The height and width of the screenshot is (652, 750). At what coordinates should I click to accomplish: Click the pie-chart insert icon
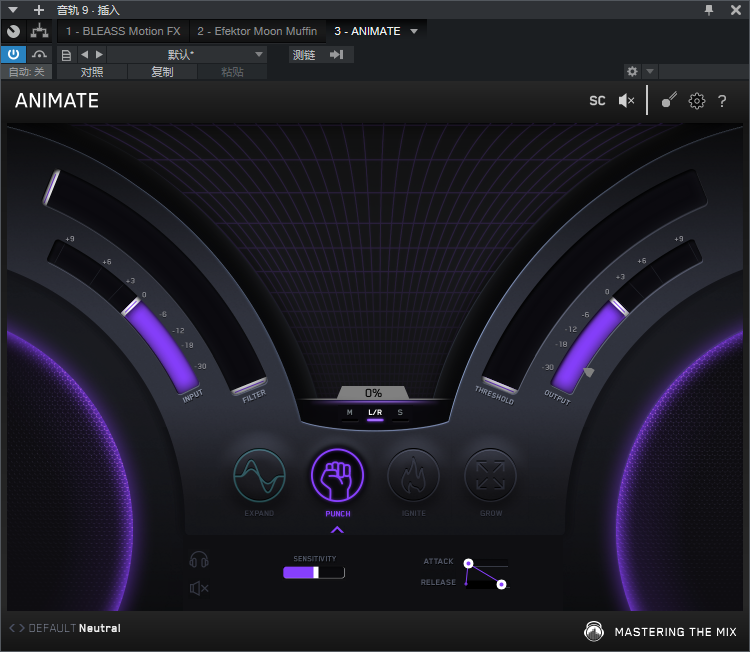coord(13,32)
